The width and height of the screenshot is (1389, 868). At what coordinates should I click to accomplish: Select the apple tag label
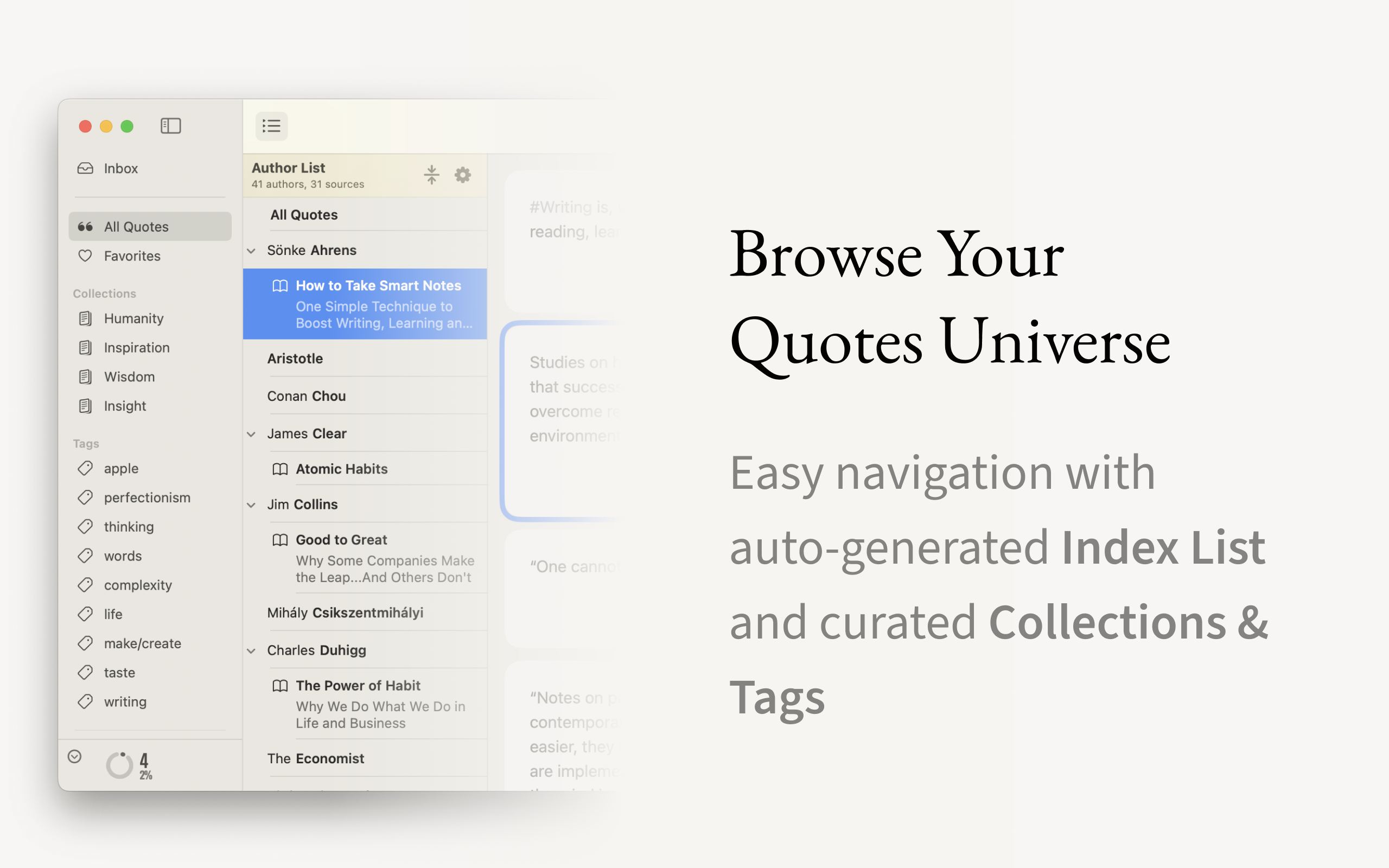point(121,468)
